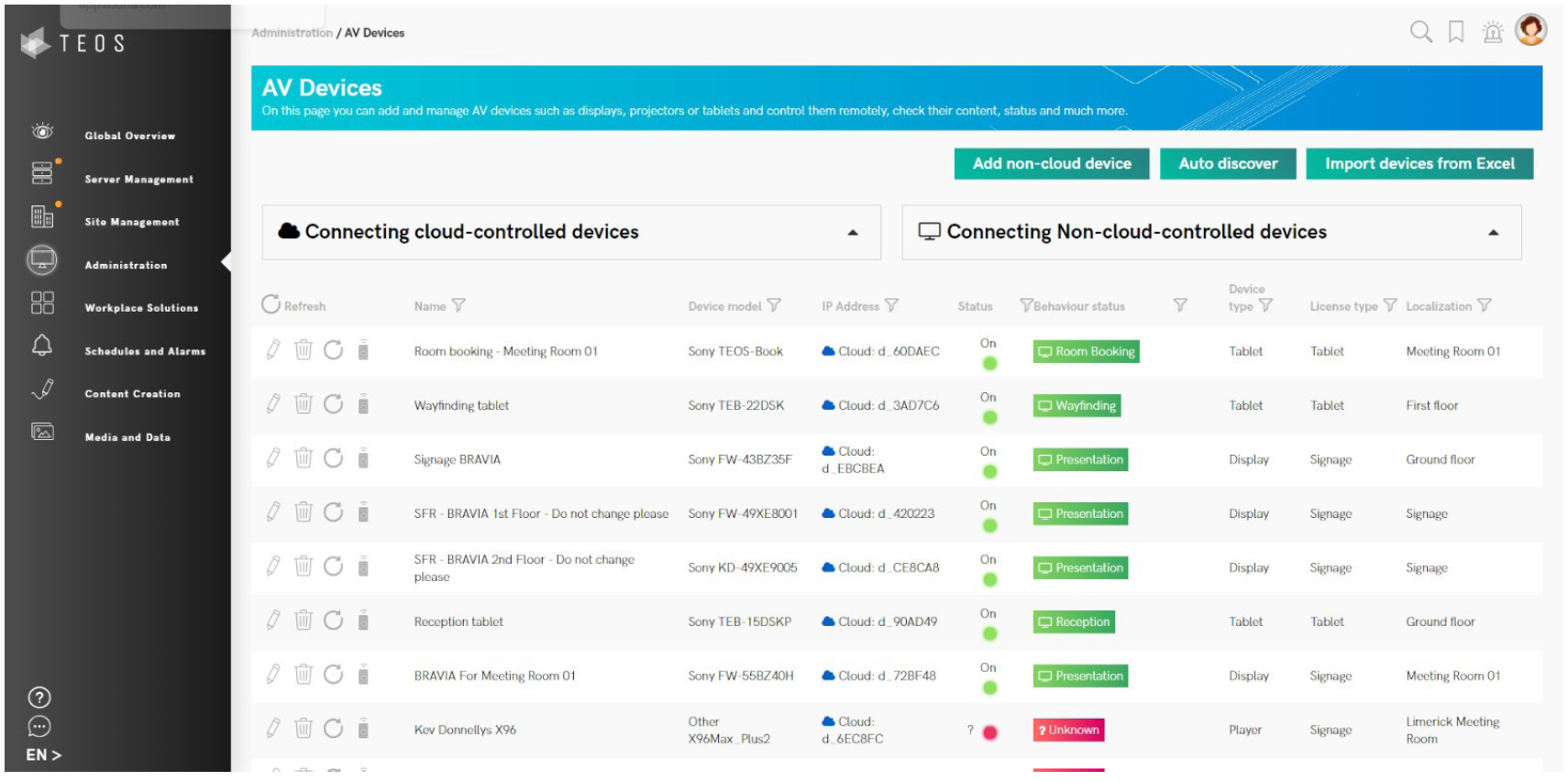Open the alarm notifications icon
Viewport: 1568px width, 781px height.
tap(1493, 32)
